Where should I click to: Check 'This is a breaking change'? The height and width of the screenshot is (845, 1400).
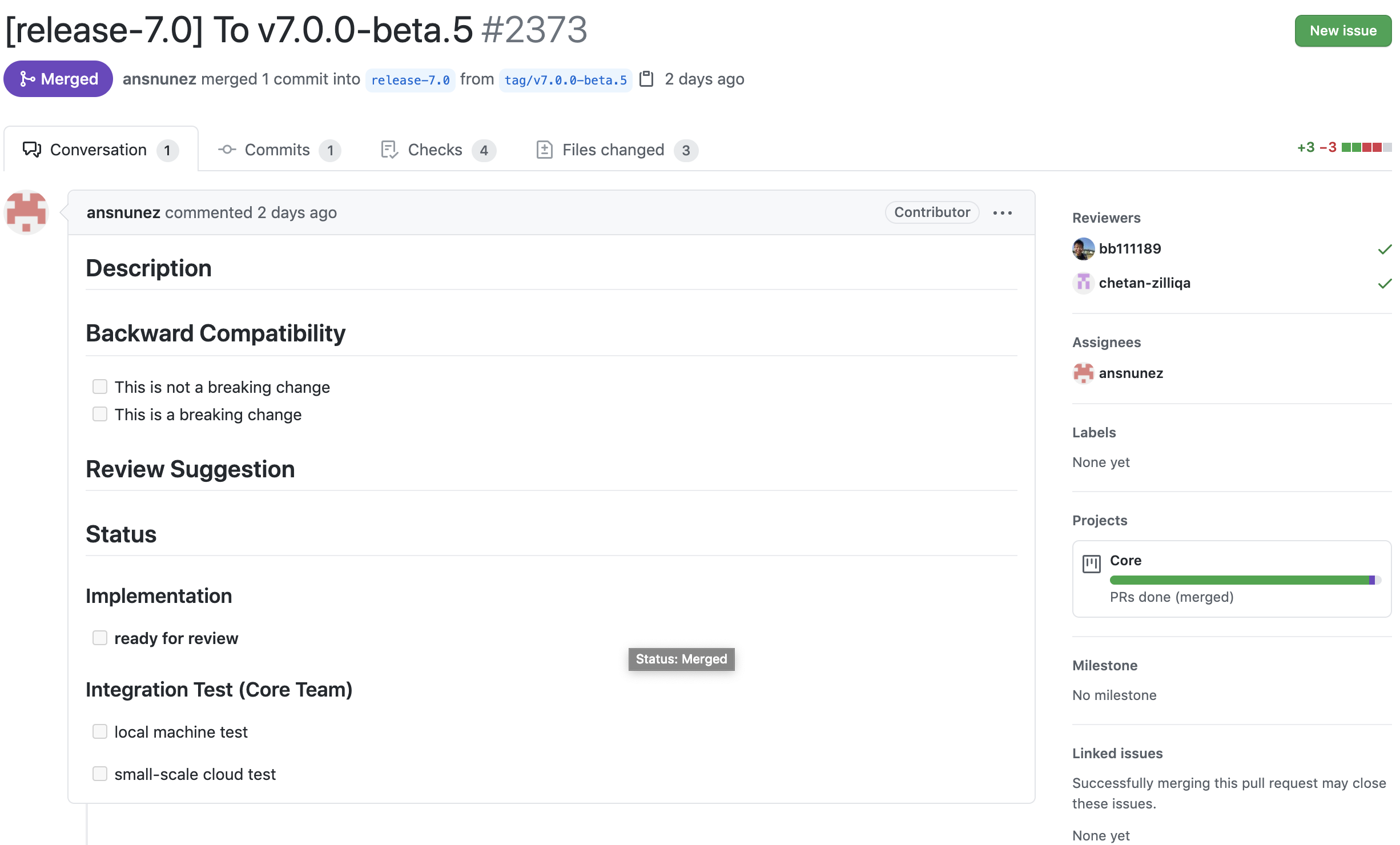coord(100,415)
